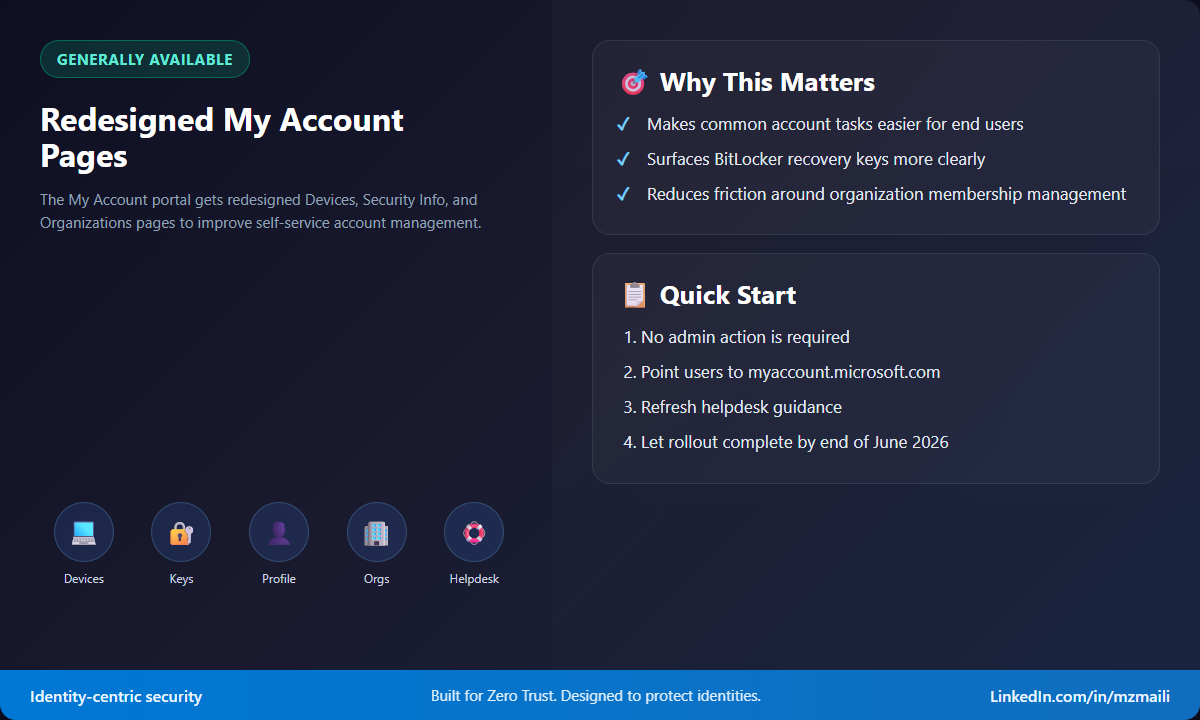
Task: Click 'Identity-centric security' in the footer
Action: coord(116,696)
